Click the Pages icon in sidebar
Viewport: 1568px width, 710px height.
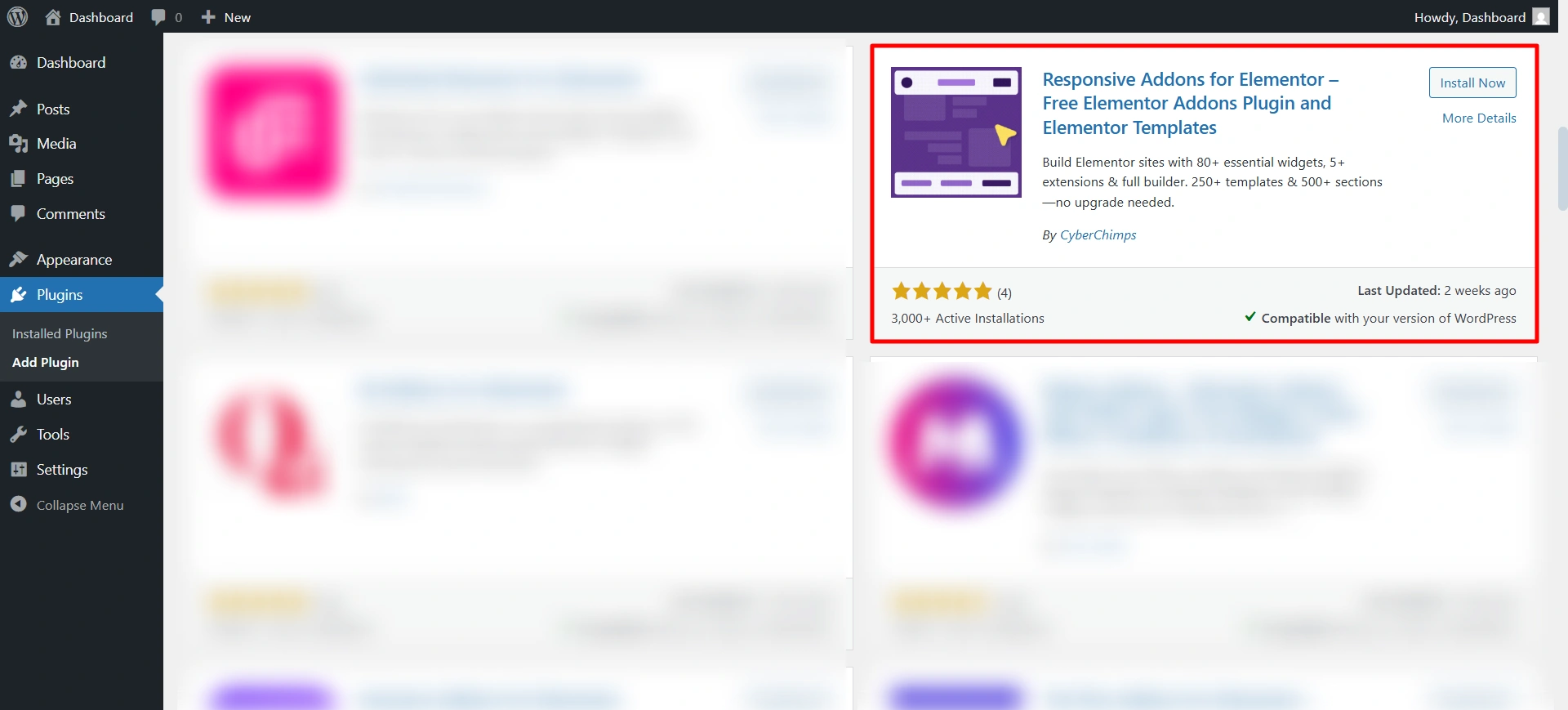coord(18,179)
